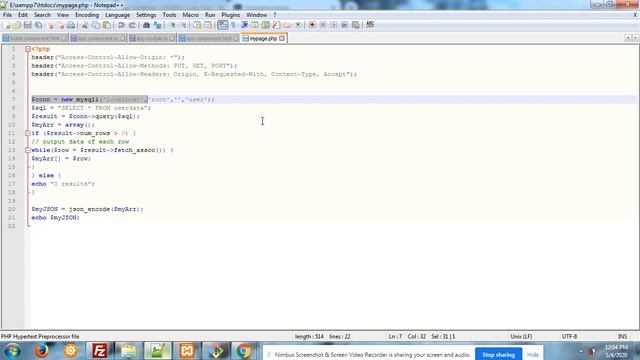
Task: Click line number 20 in margin
Action: coord(11,209)
